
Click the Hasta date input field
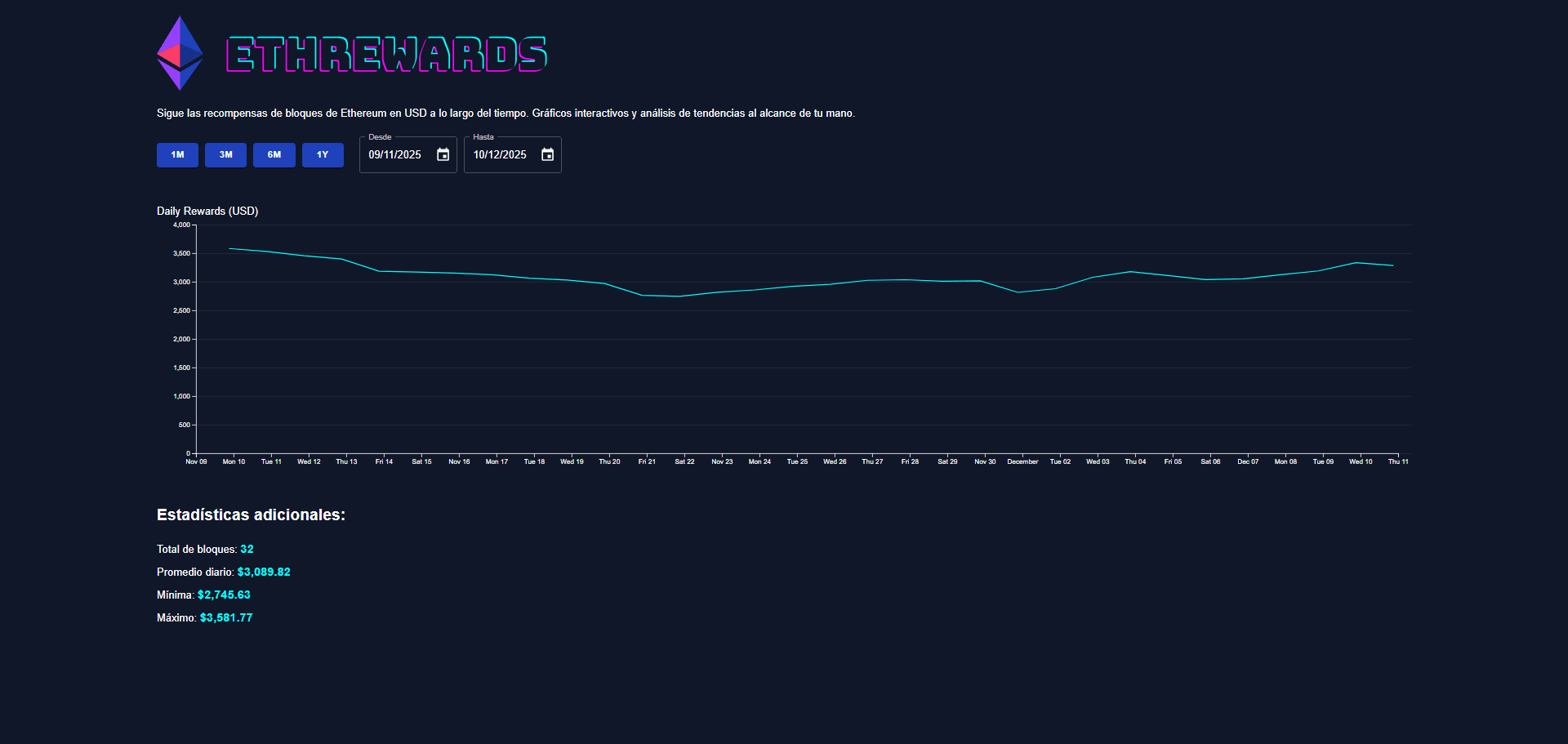pyautogui.click(x=505, y=154)
